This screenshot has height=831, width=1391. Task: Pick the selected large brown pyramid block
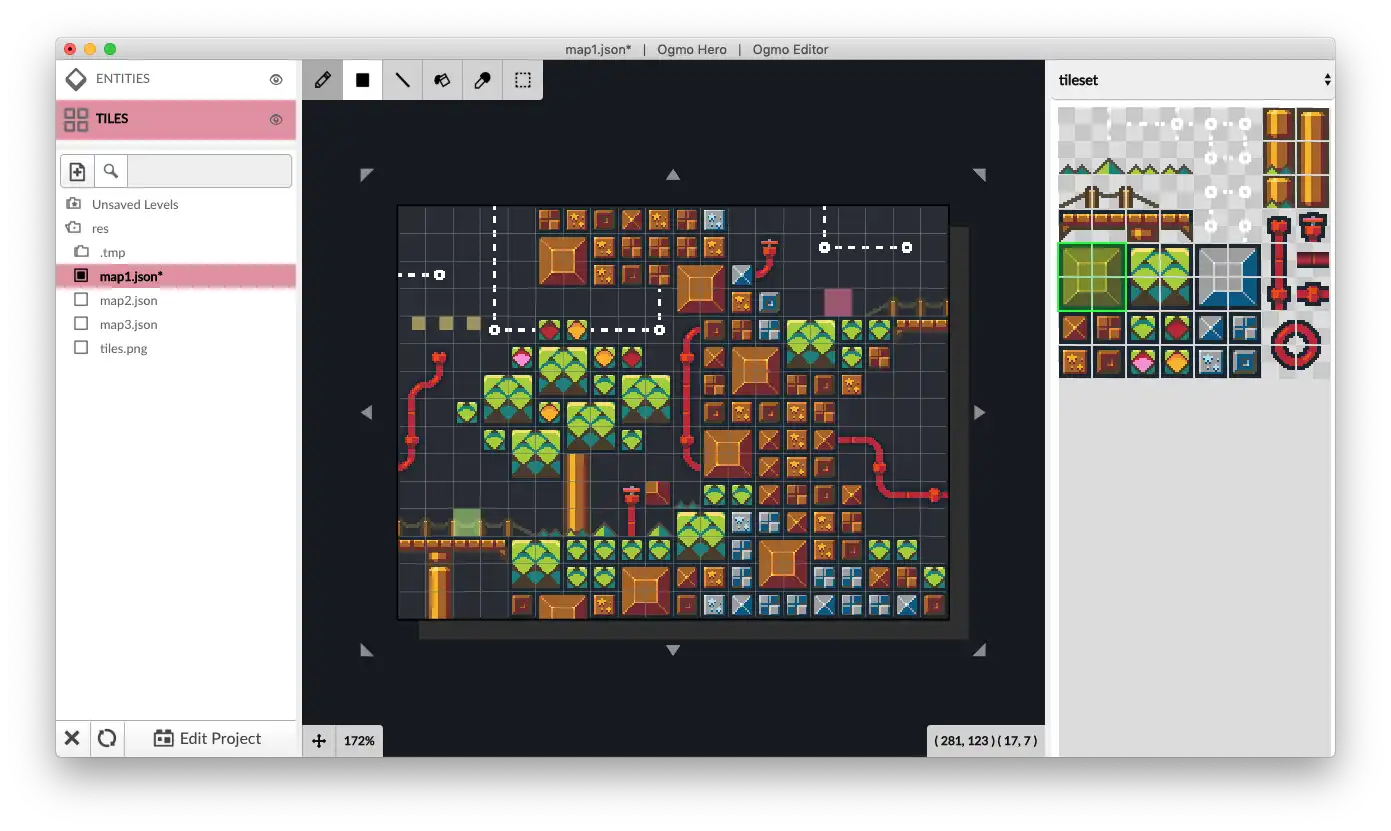click(1093, 277)
